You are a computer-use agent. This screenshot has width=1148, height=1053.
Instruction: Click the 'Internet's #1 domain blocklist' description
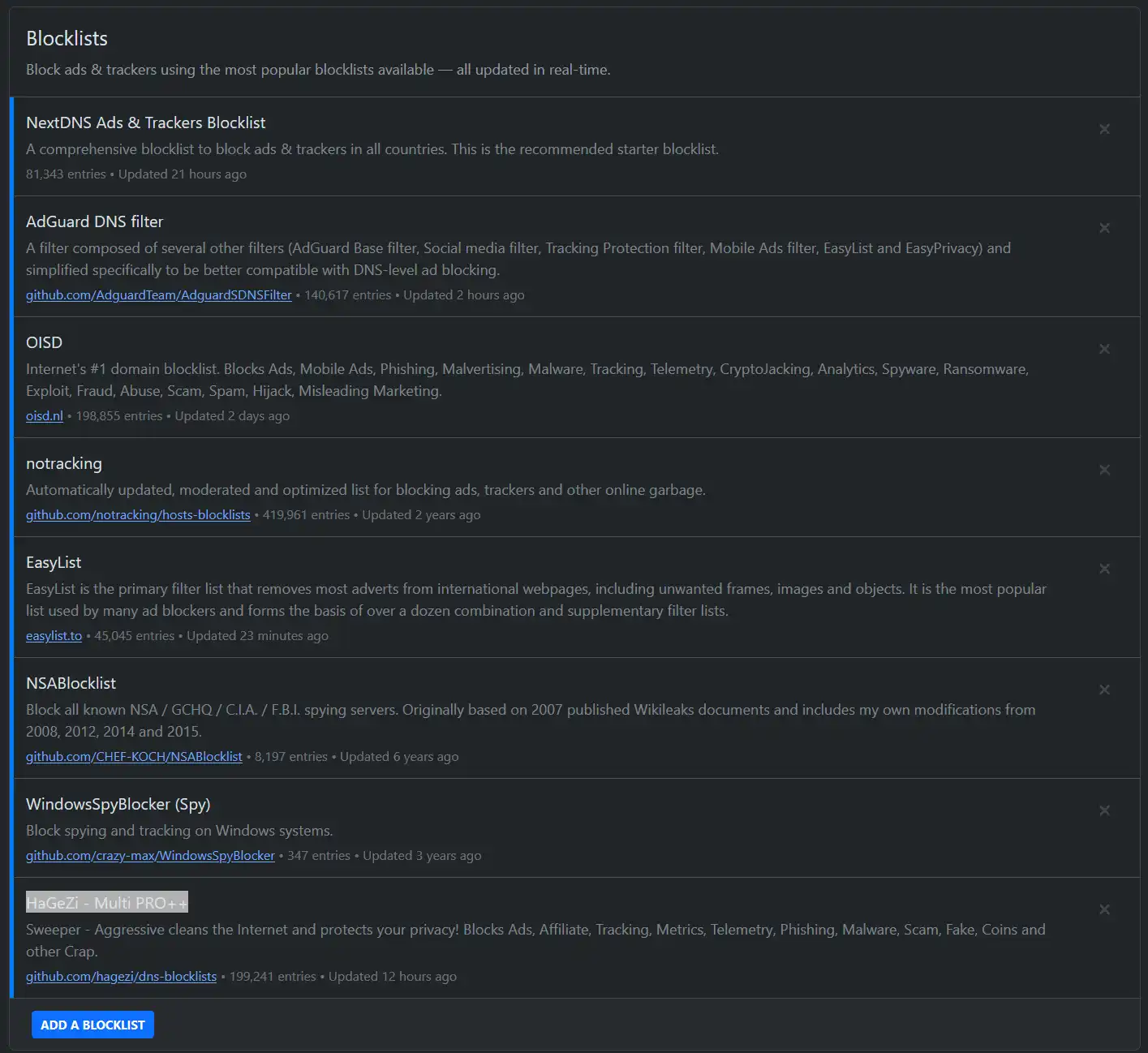click(x=527, y=380)
